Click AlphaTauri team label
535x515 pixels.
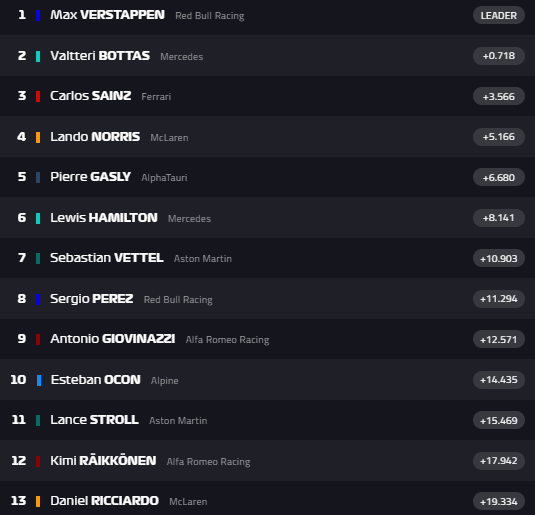click(164, 178)
